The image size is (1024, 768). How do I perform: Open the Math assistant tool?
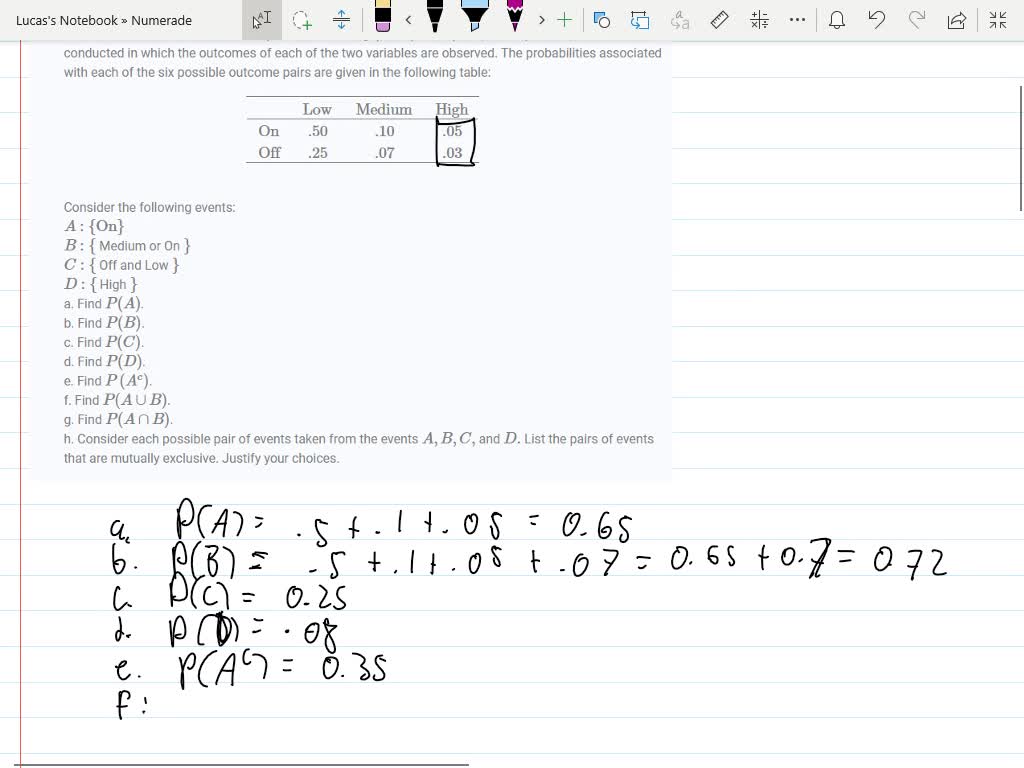click(x=759, y=20)
